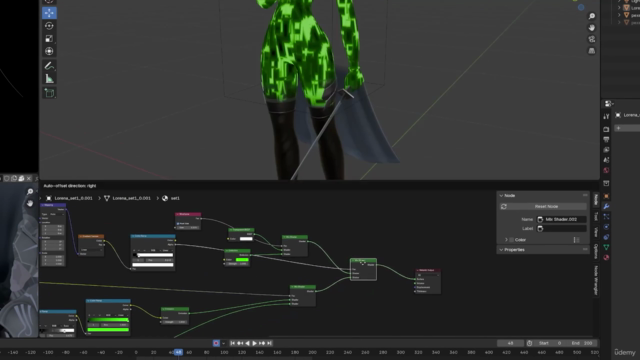
Task: Toggle the Use Preview Range clock icon
Action: point(529,343)
